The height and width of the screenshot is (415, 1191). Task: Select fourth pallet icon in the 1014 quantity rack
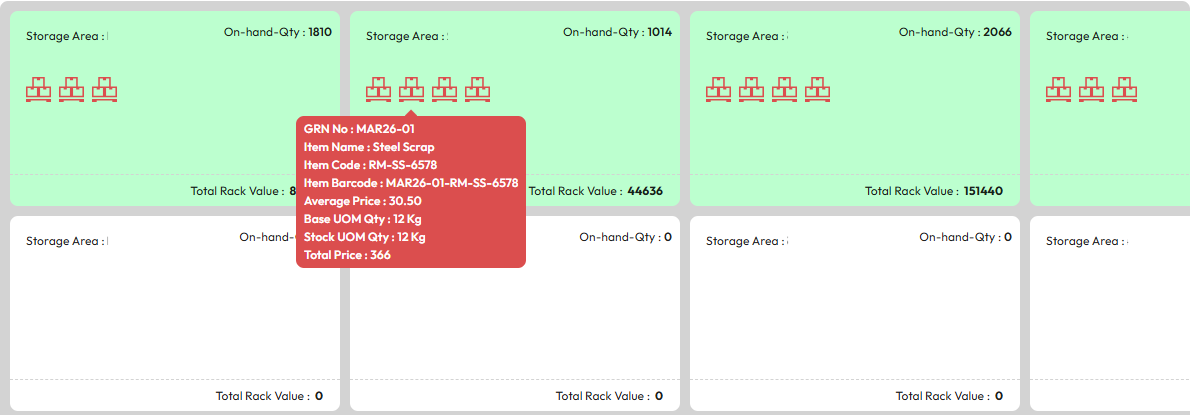pyautogui.click(x=477, y=89)
